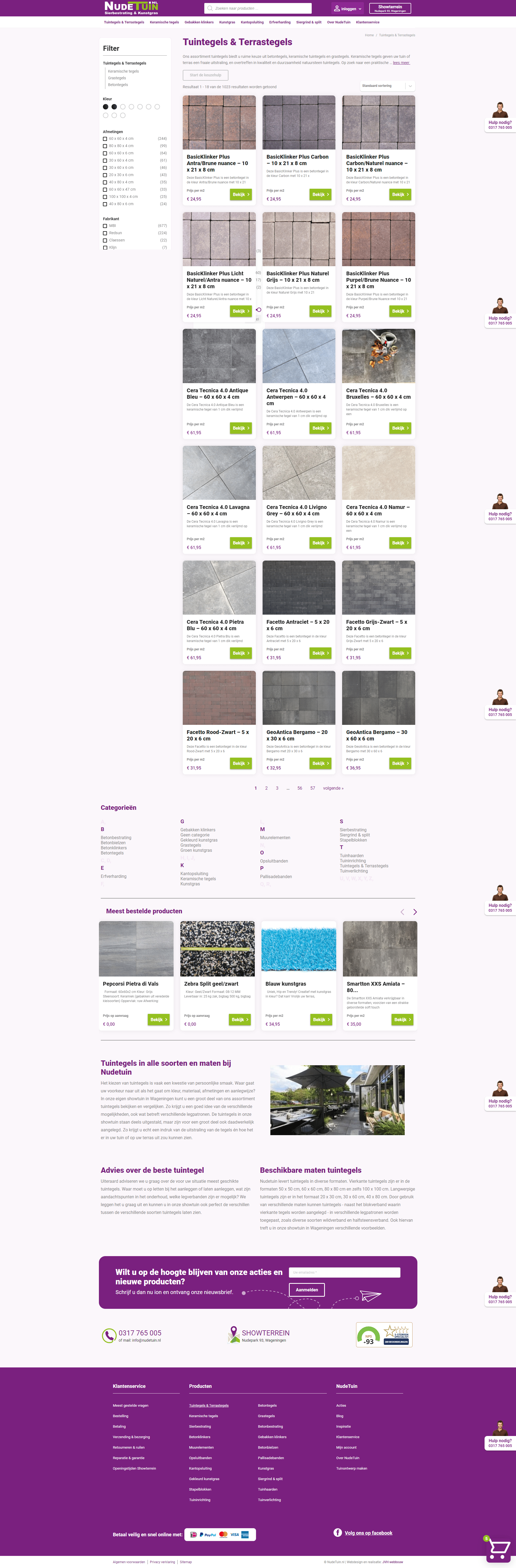Click Bekijk for BasicKlinker Plus Carbon
Screen dimensions: 516x1568
pyautogui.click(x=321, y=195)
